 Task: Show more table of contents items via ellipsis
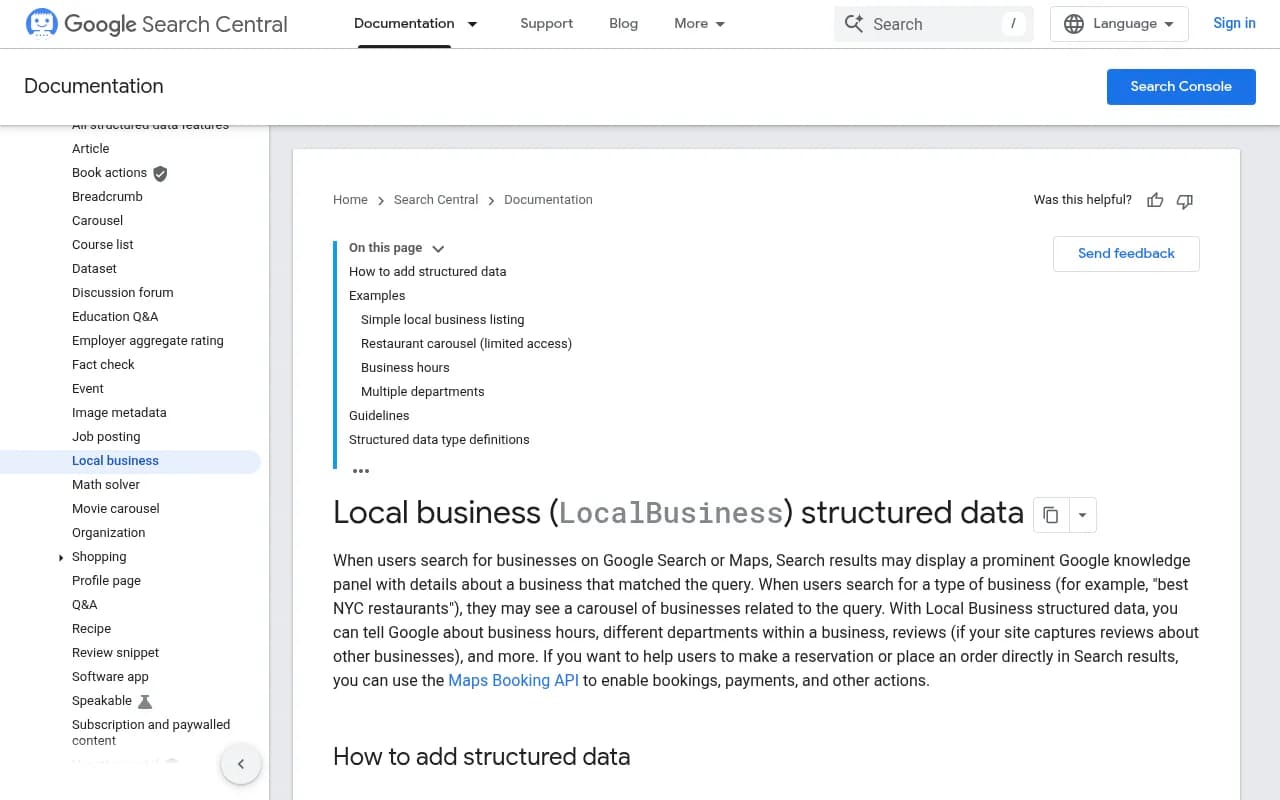(361, 470)
